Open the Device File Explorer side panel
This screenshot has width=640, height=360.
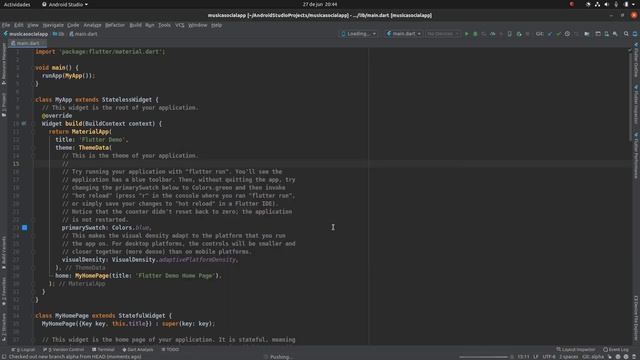coord(636,318)
